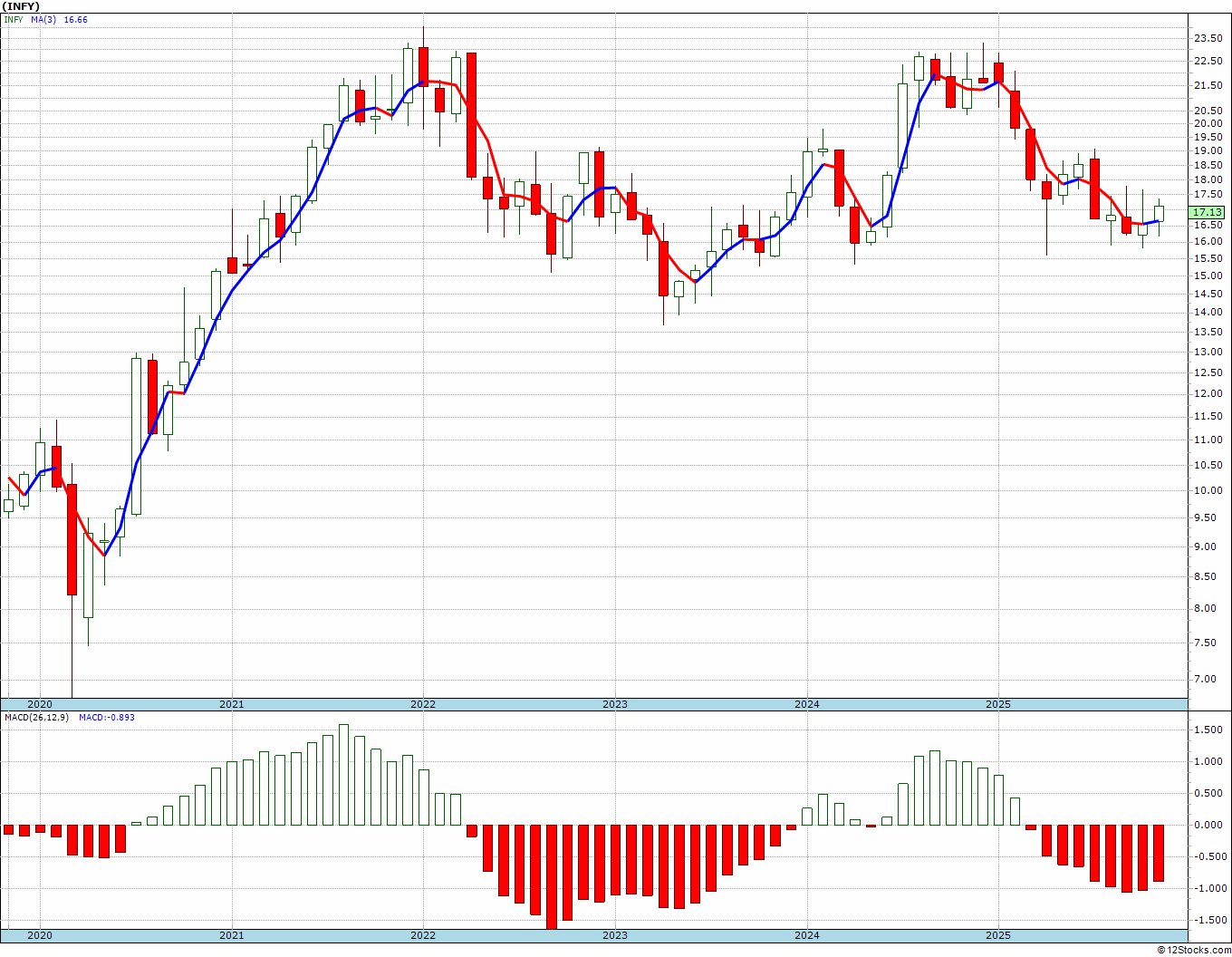Screen dimensions: 1232x957
Task: Select the INFY series legend label
Action: (14, 19)
